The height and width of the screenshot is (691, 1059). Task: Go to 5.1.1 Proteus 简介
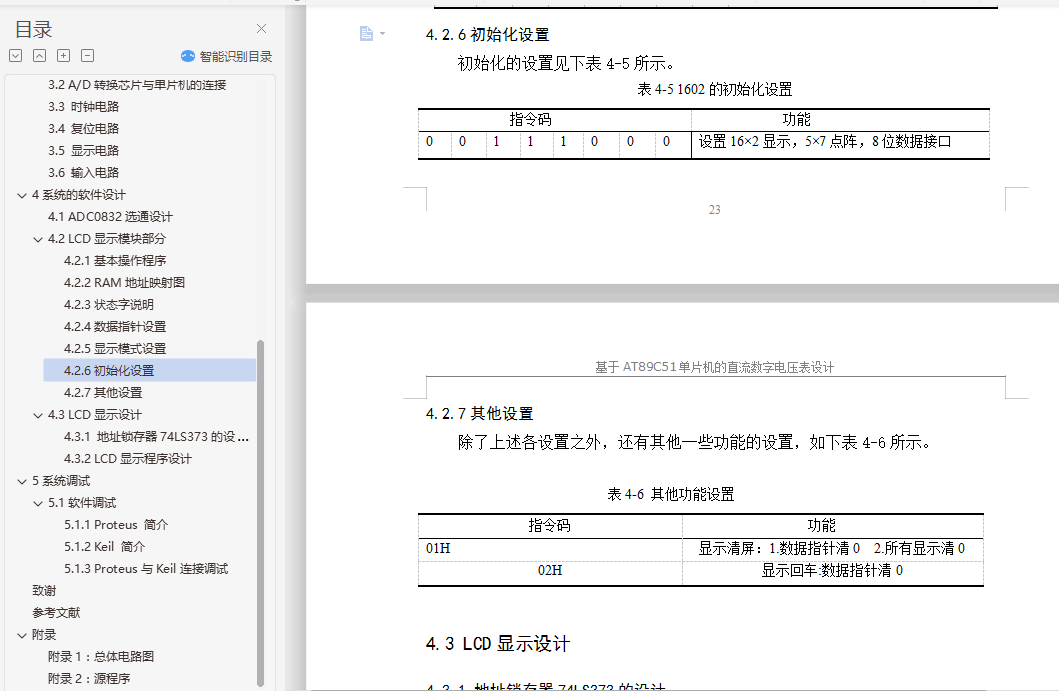coord(116,525)
